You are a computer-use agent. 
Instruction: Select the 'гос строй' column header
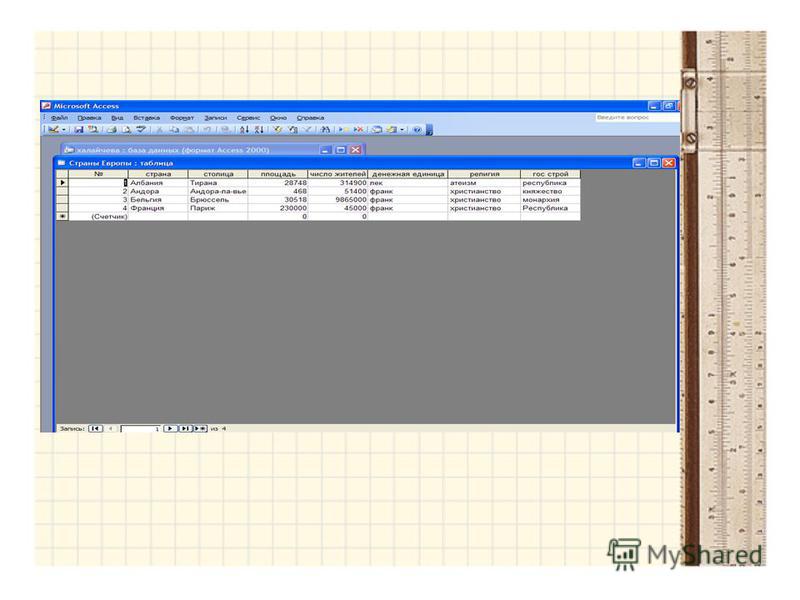coord(550,174)
